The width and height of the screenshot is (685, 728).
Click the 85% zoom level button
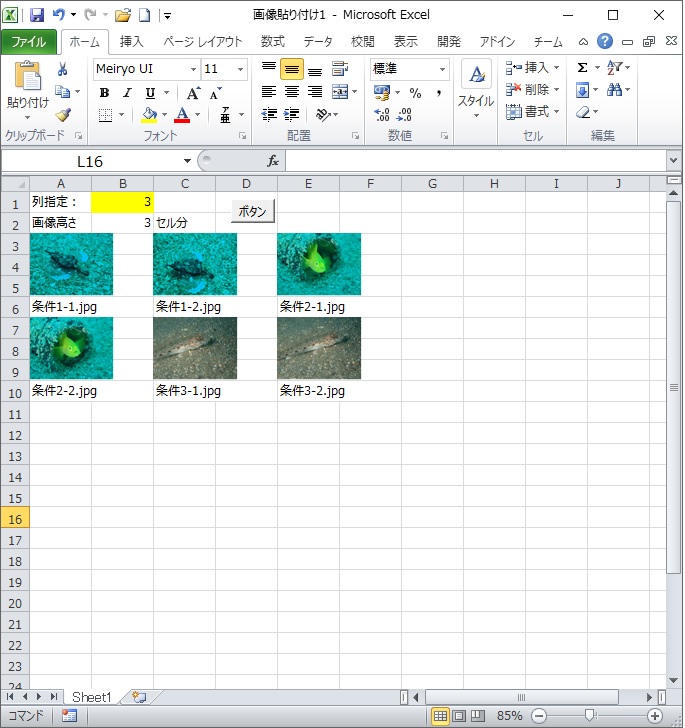click(509, 716)
